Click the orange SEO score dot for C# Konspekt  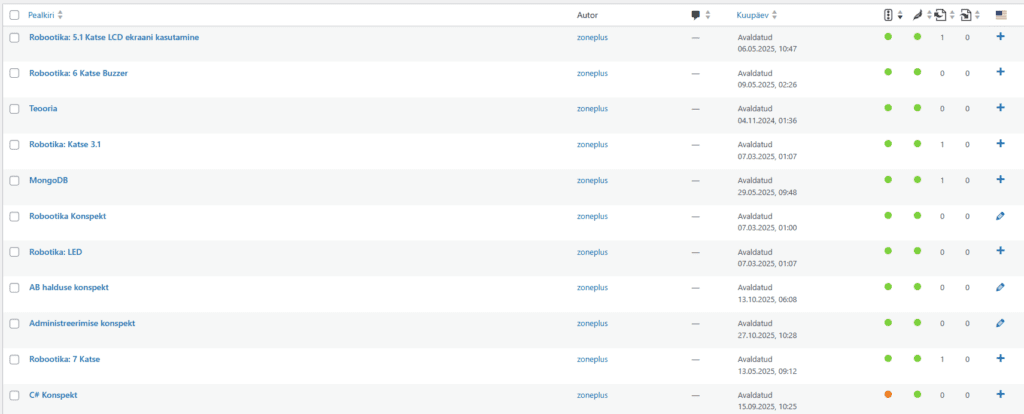(888, 395)
